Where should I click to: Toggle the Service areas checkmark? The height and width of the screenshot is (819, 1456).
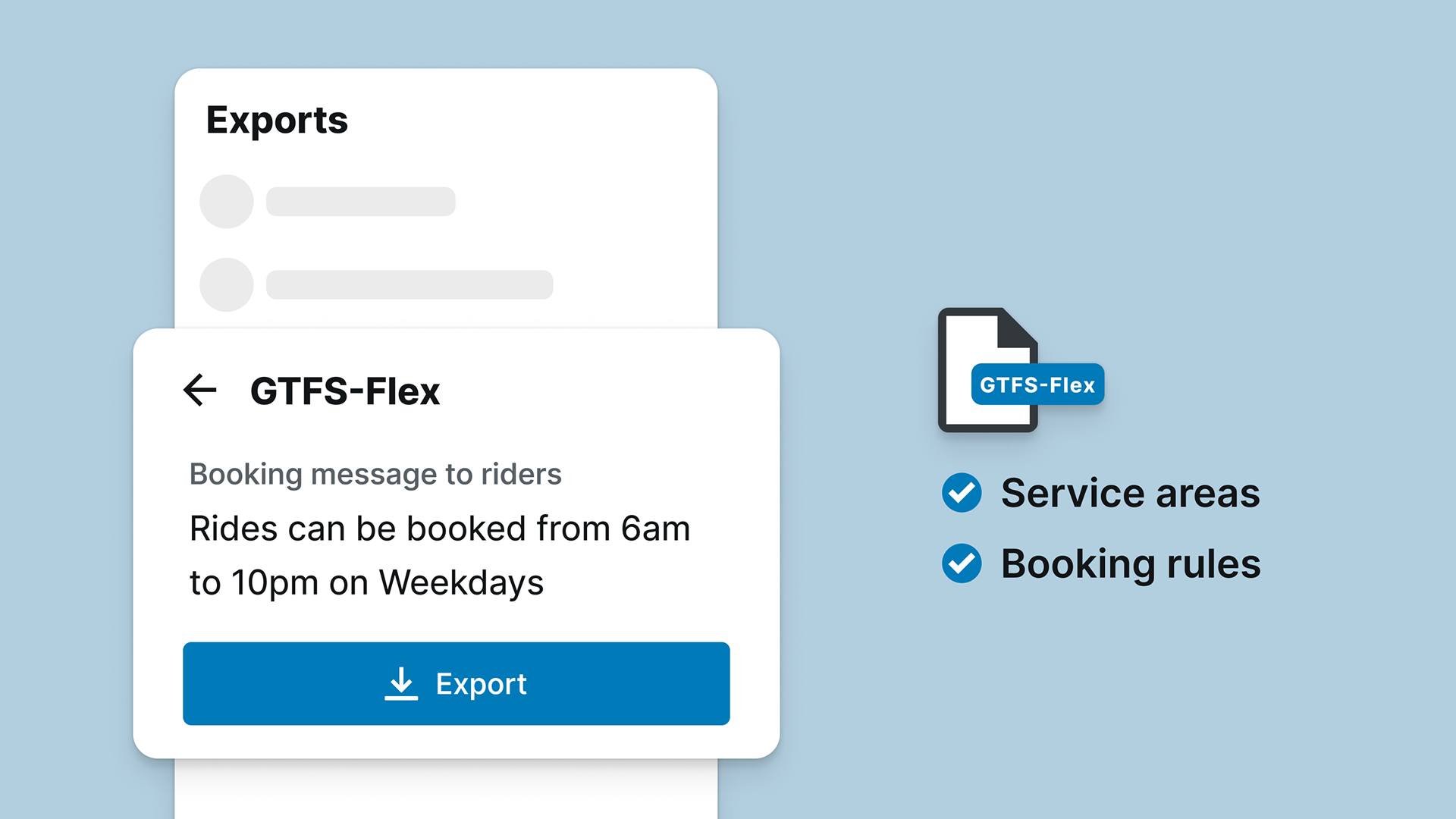(x=962, y=493)
